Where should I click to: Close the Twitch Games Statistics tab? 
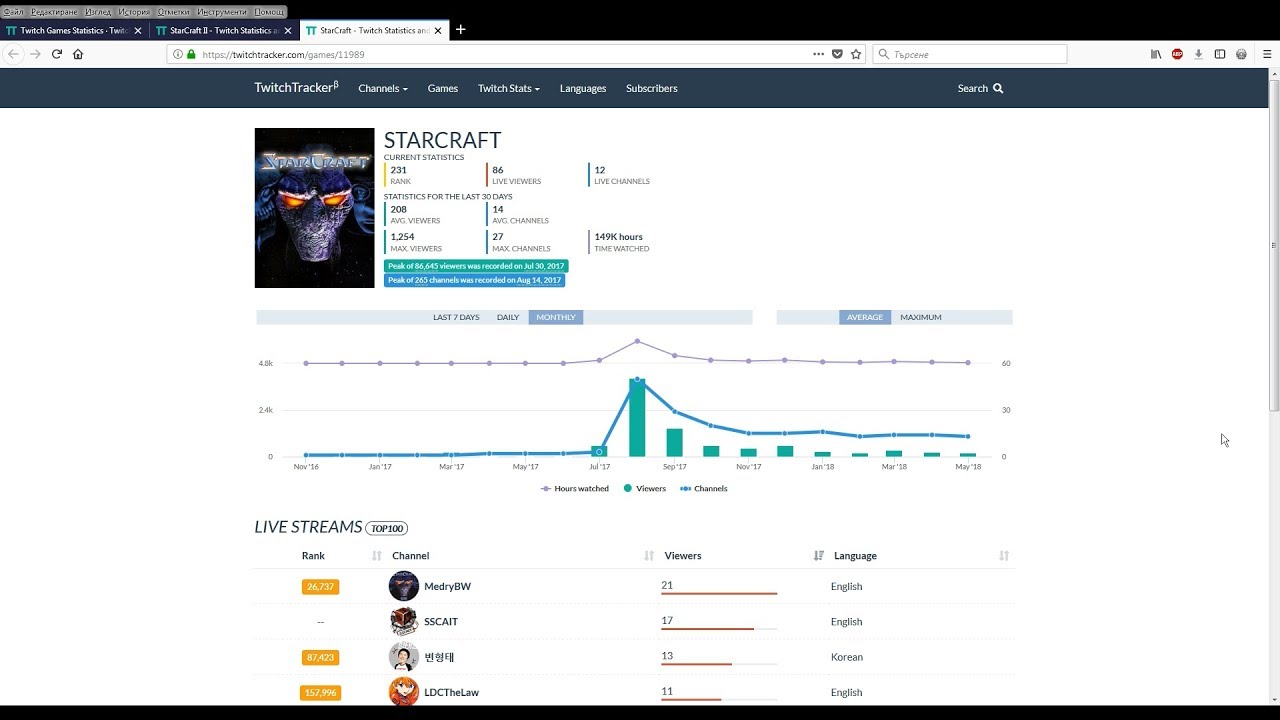coord(138,31)
